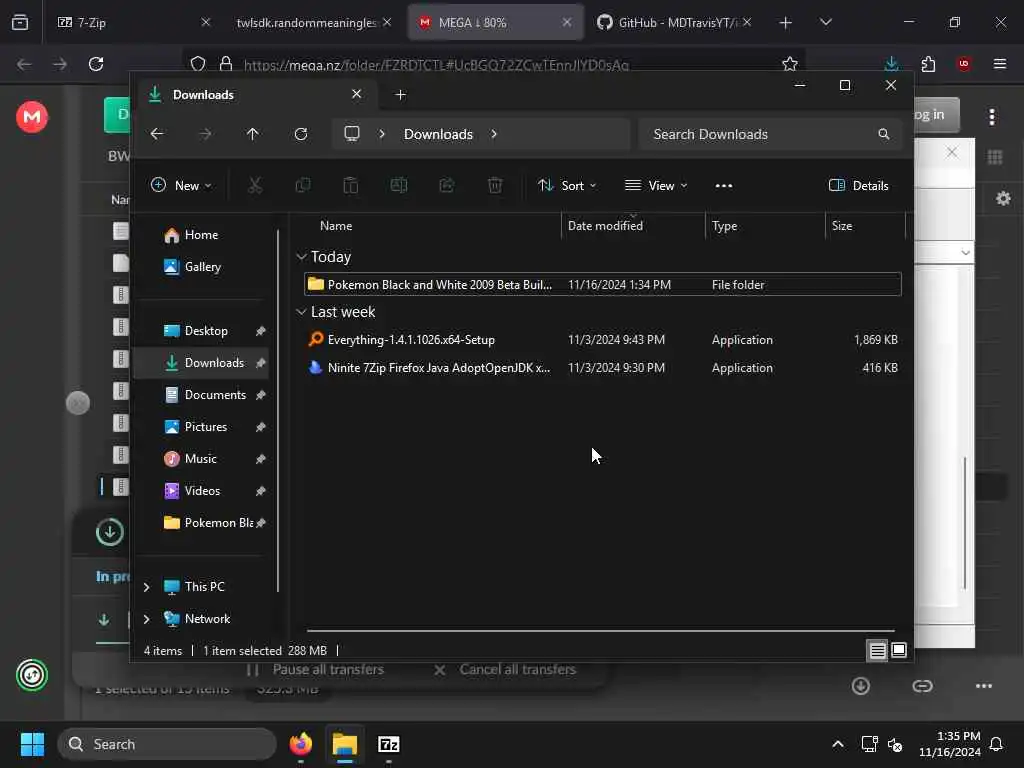This screenshot has height=768, width=1024.
Task: Select the Ninite 7Zip Firefox Java installer
Action: click(603, 368)
